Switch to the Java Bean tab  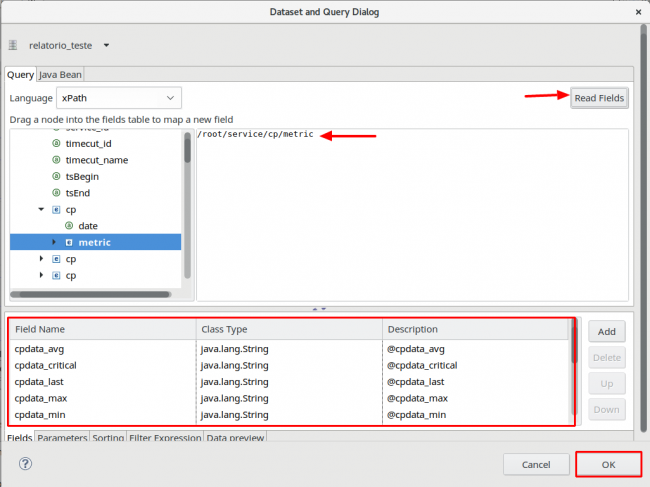[x=60, y=74]
